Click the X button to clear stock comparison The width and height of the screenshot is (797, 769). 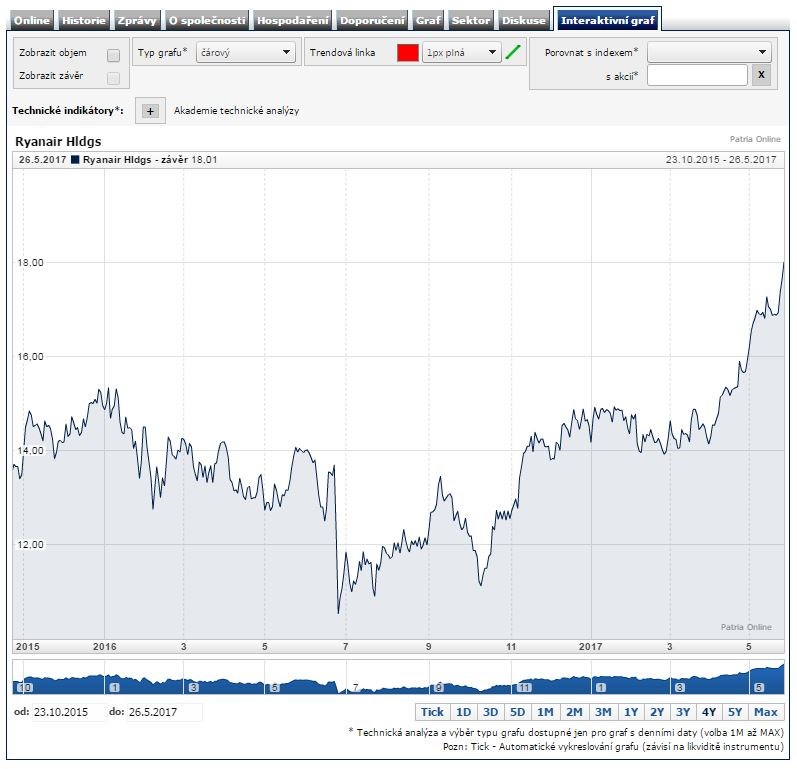pos(761,75)
